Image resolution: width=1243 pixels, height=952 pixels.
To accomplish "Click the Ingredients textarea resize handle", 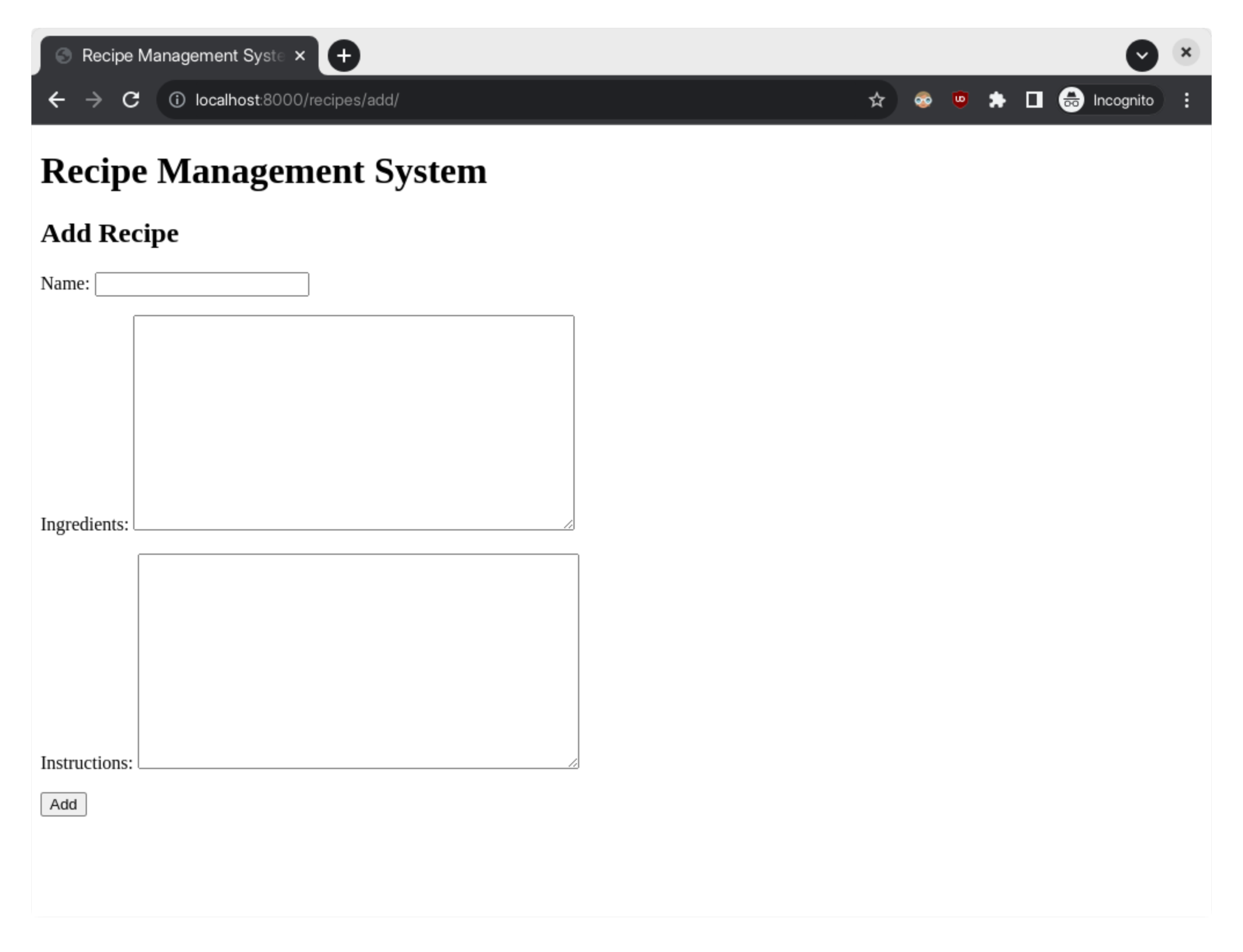I will point(568,524).
